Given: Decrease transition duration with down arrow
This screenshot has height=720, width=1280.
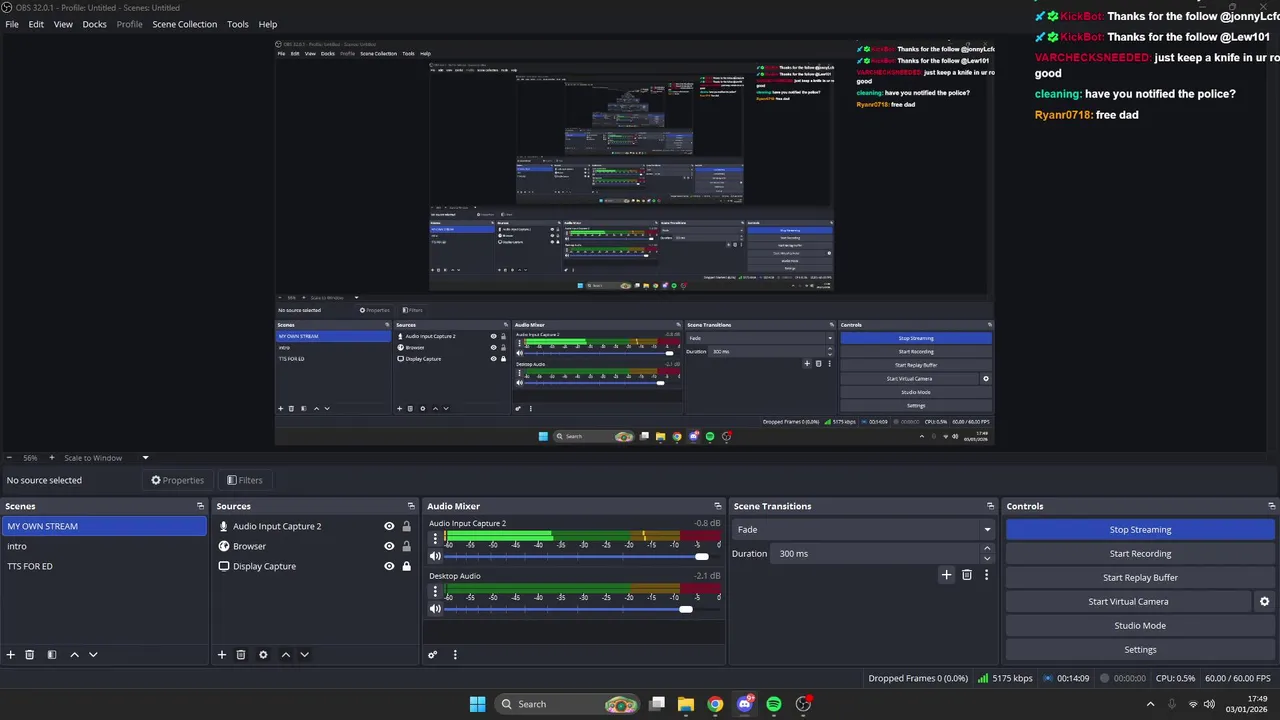Looking at the screenshot, I should [987, 558].
